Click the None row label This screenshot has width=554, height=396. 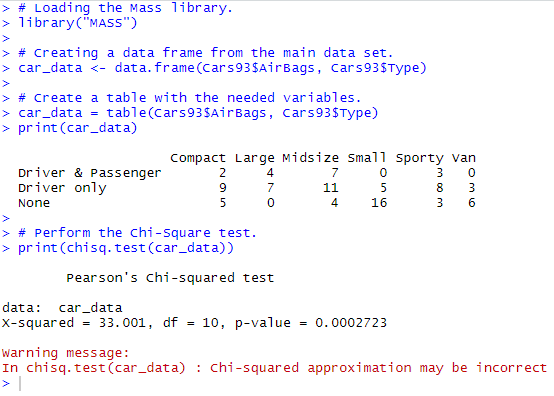click(x=34, y=203)
